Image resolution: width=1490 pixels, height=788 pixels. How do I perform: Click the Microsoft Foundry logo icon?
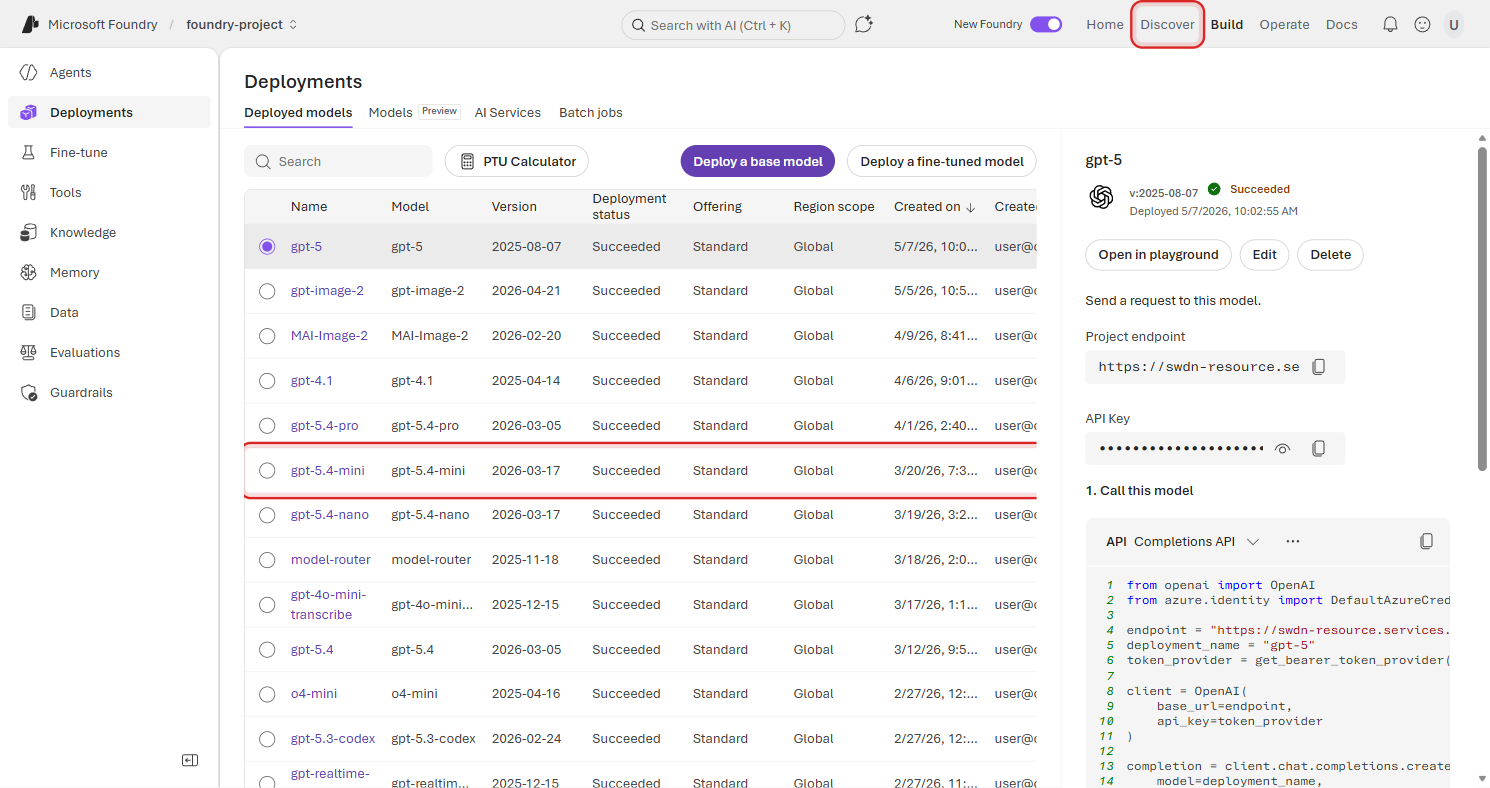(x=30, y=24)
